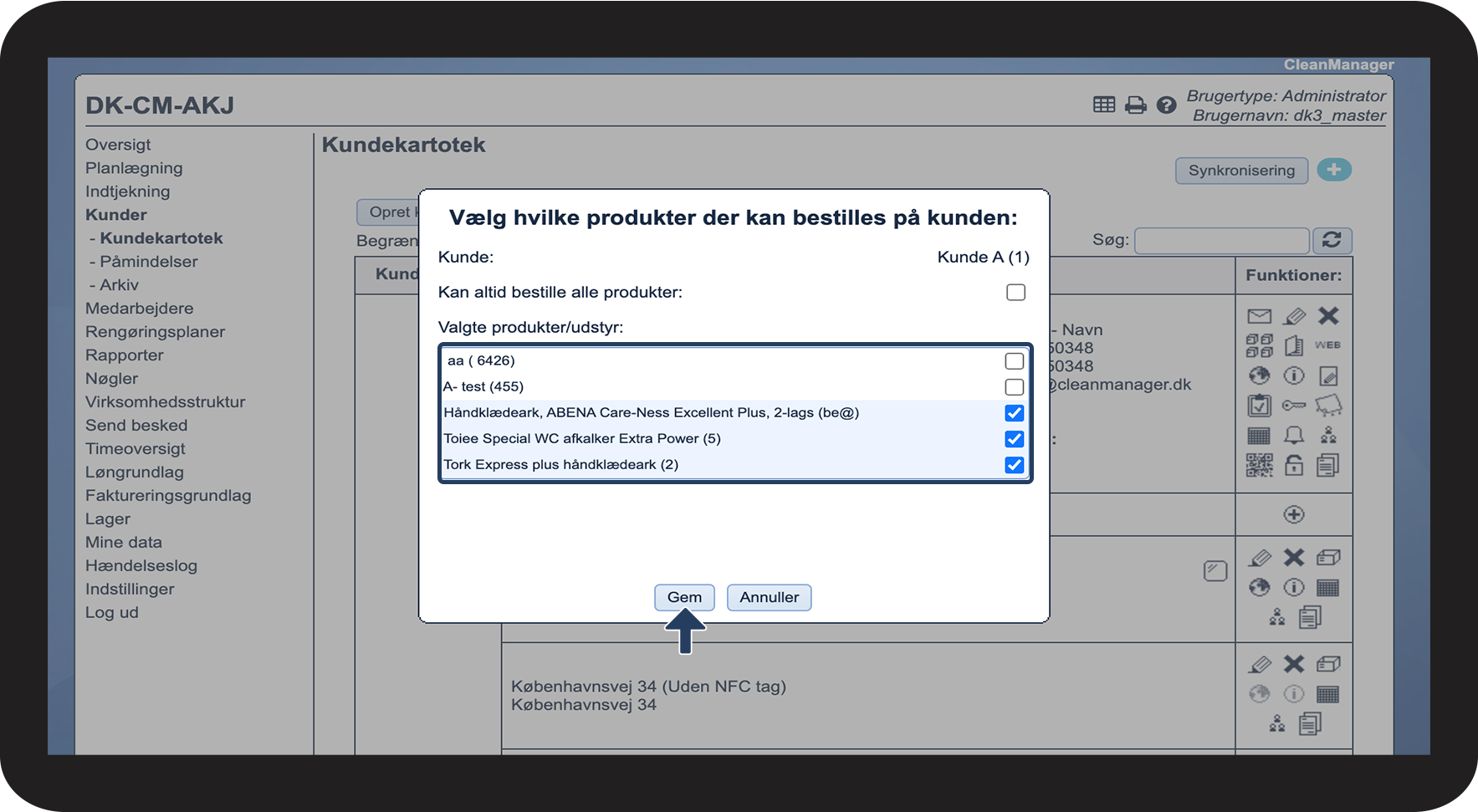The image size is (1478, 812).
Task: Go to Rapporter in the sidebar
Action: coord(124,355)
